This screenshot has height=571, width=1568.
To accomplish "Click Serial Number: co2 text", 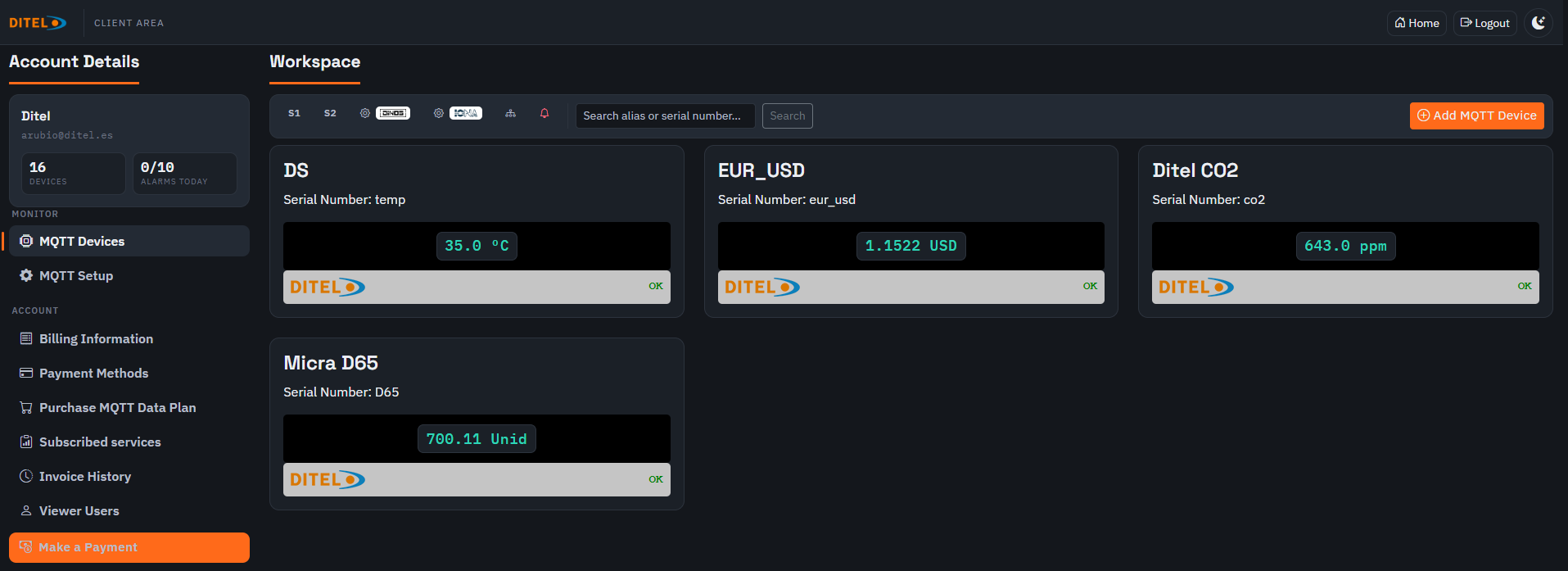I will [x=1209, y=199].
